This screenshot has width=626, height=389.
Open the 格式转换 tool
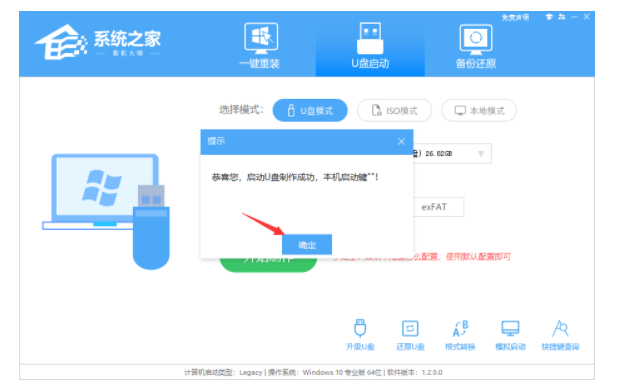460,335
